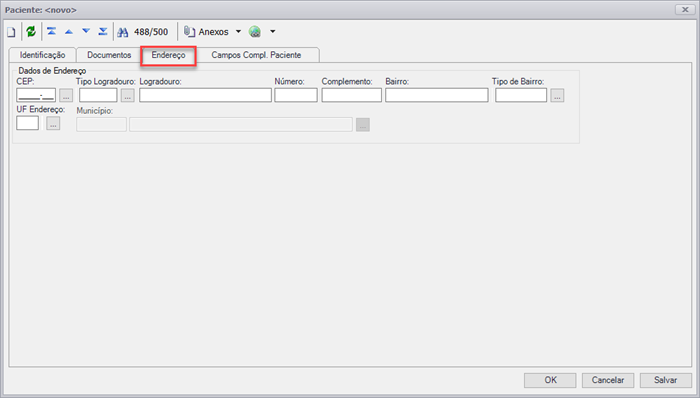Focus the Bairro input field
The width and height of the screenshot is (700, 398).
tap(437, 95)
